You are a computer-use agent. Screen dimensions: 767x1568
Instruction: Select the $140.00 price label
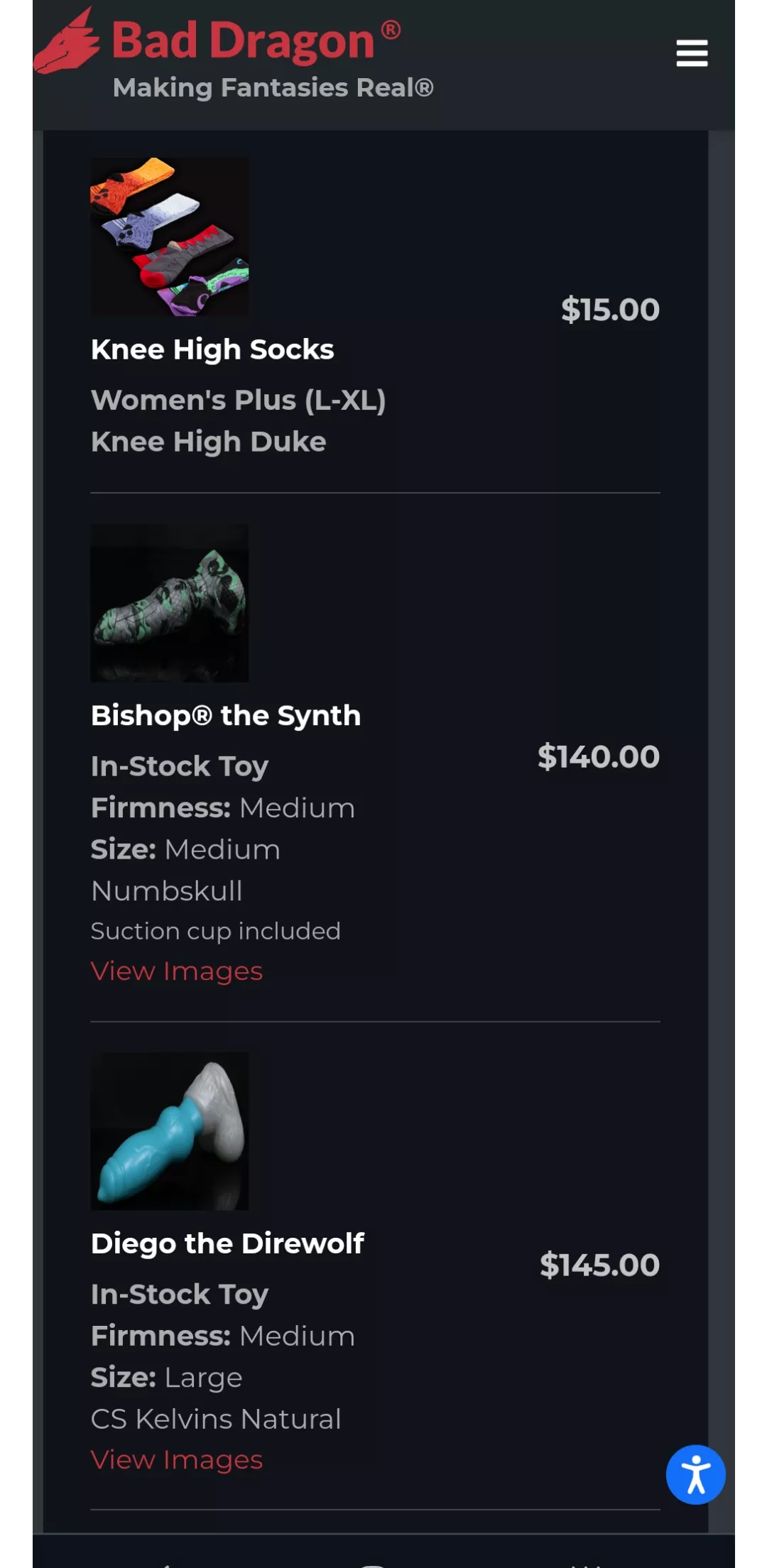click(x=599, y=756)
